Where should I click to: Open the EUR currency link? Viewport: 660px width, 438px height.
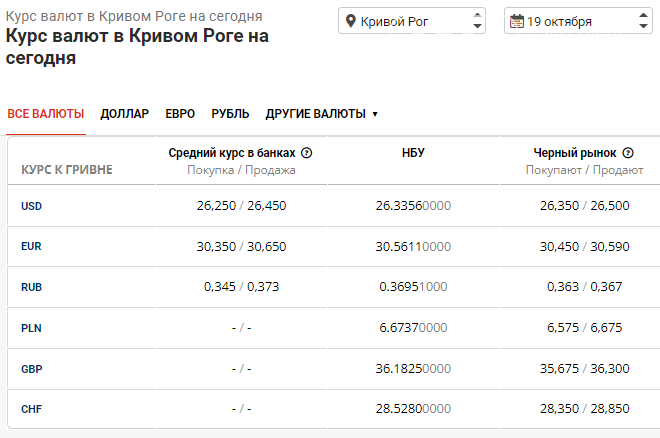coord(31,246)
